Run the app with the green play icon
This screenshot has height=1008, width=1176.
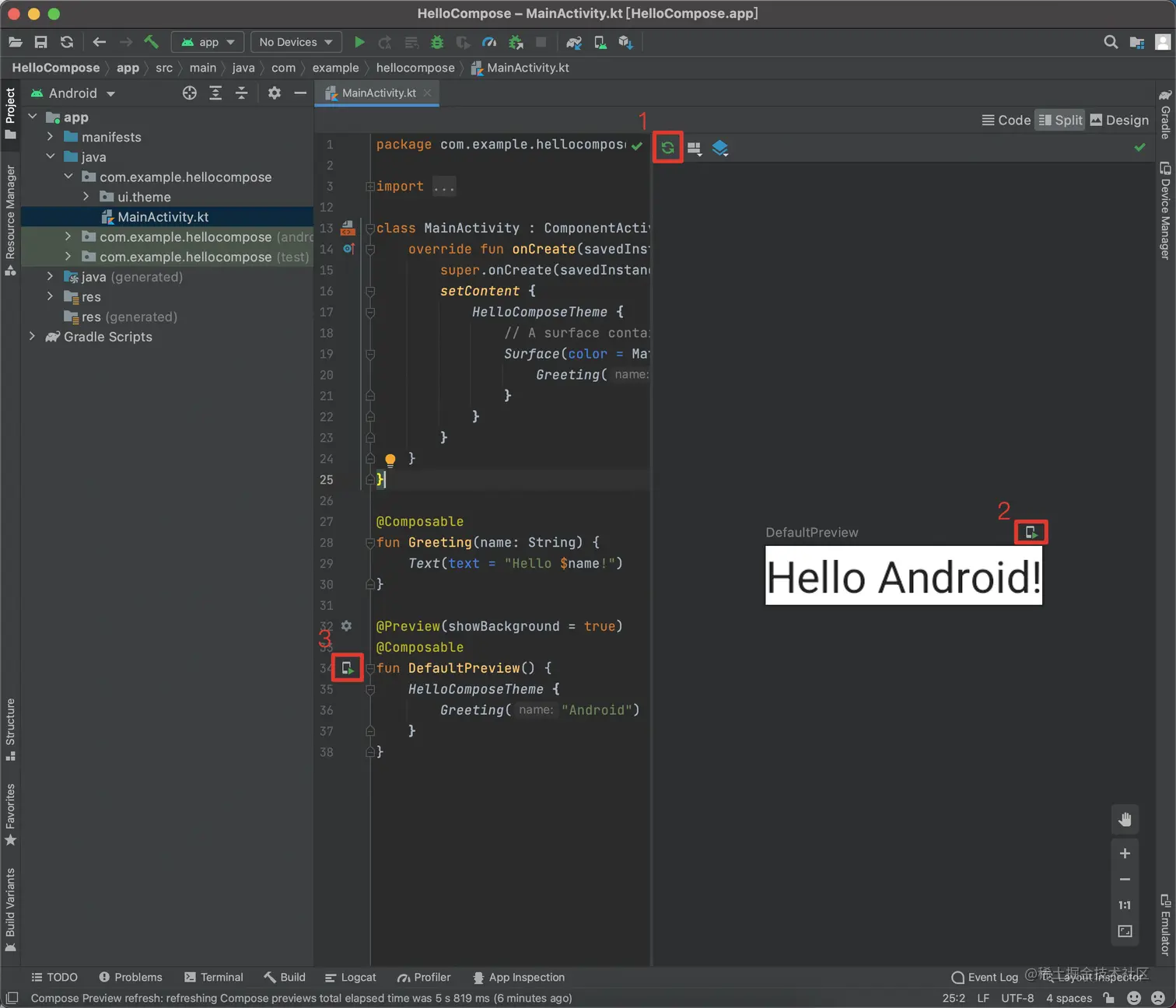point(359,42)
